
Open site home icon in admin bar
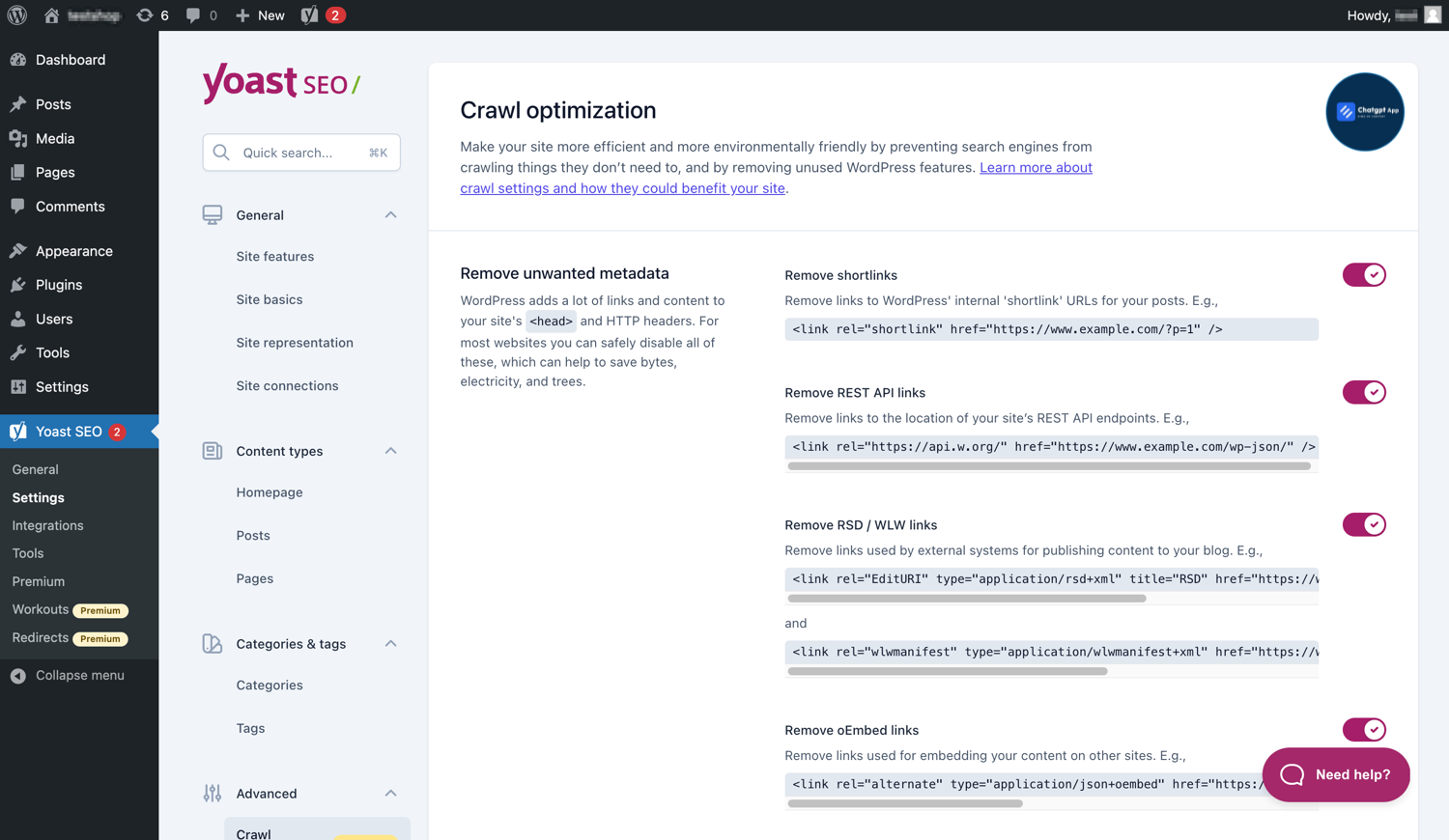point(51,15)
